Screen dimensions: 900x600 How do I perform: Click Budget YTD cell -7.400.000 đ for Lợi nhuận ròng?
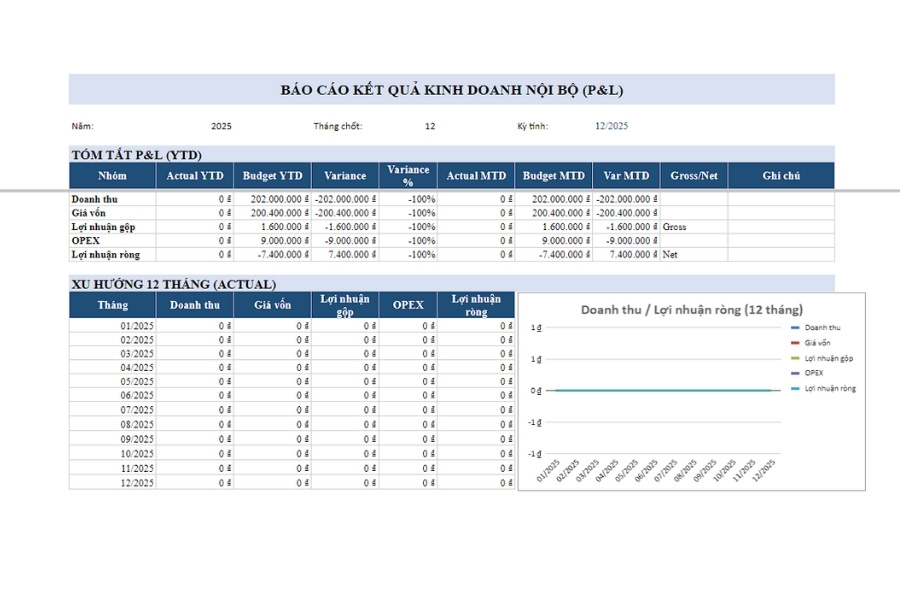tap(272, 254)
